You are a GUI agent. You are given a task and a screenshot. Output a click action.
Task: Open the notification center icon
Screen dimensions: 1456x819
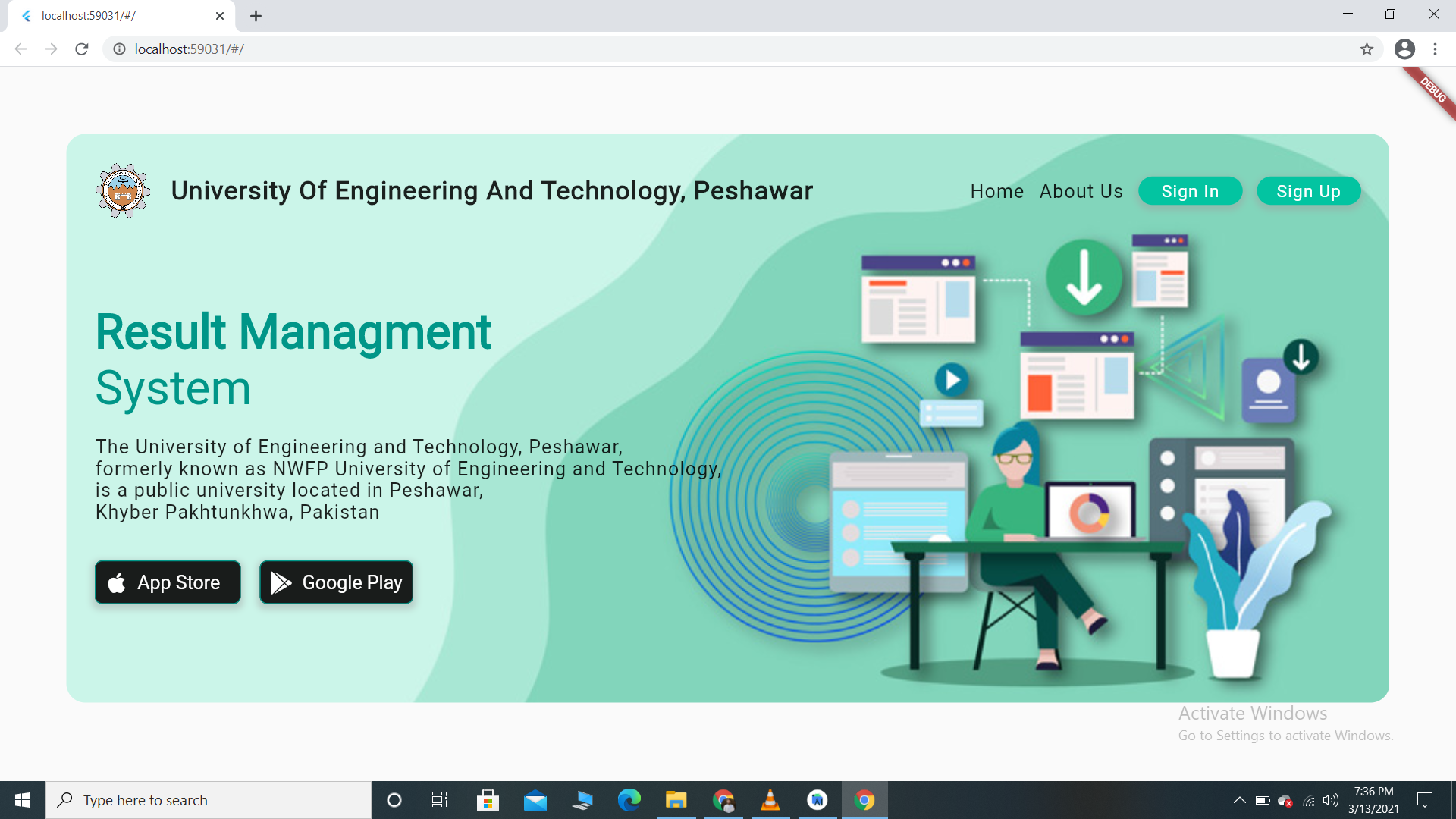[1425, 800]
